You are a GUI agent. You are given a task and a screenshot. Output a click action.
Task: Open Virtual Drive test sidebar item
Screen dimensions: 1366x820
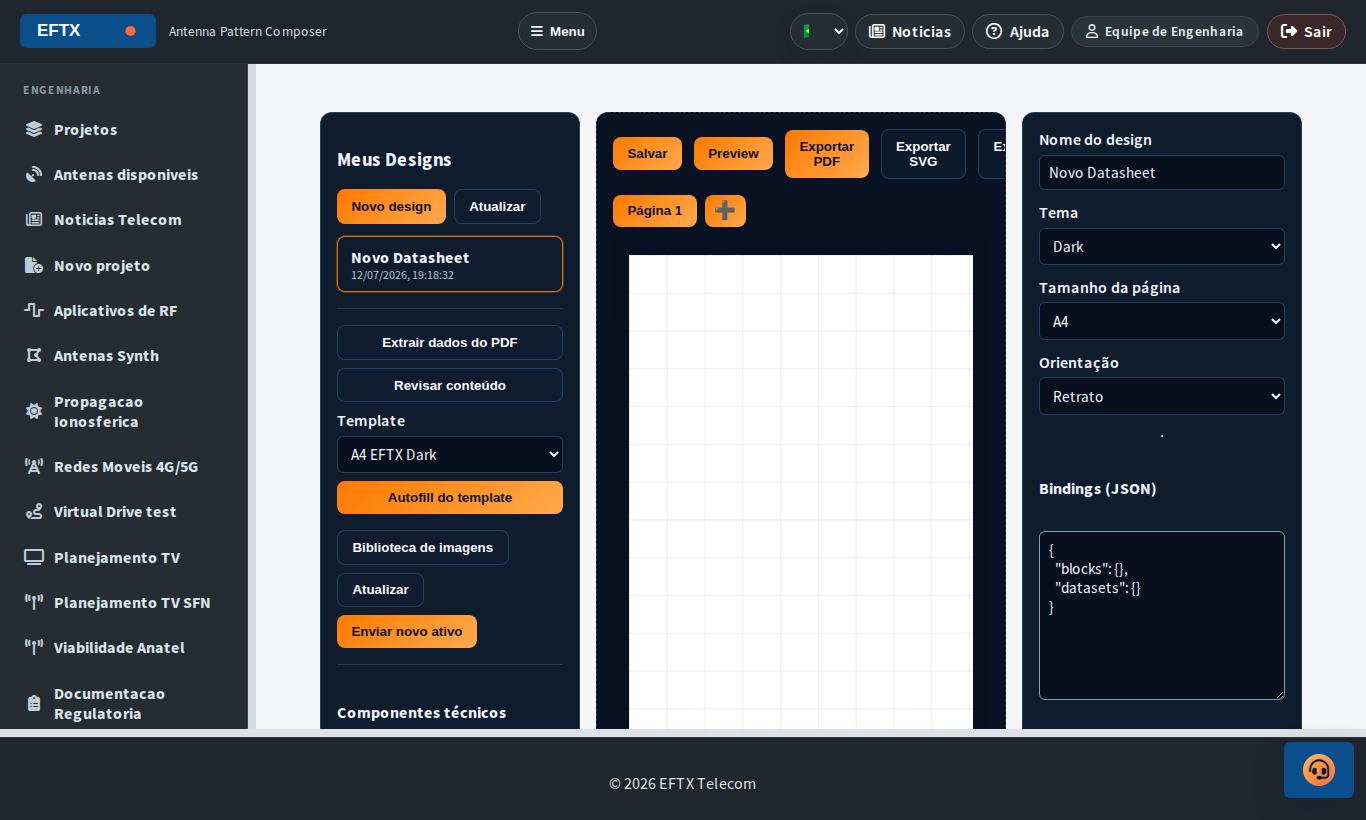click(124, 511)
